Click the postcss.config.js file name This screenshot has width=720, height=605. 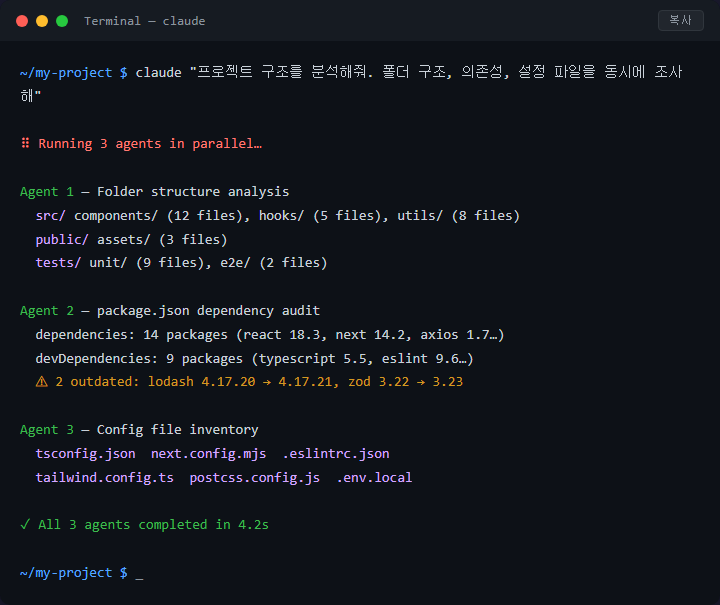[x=254, y=478]
